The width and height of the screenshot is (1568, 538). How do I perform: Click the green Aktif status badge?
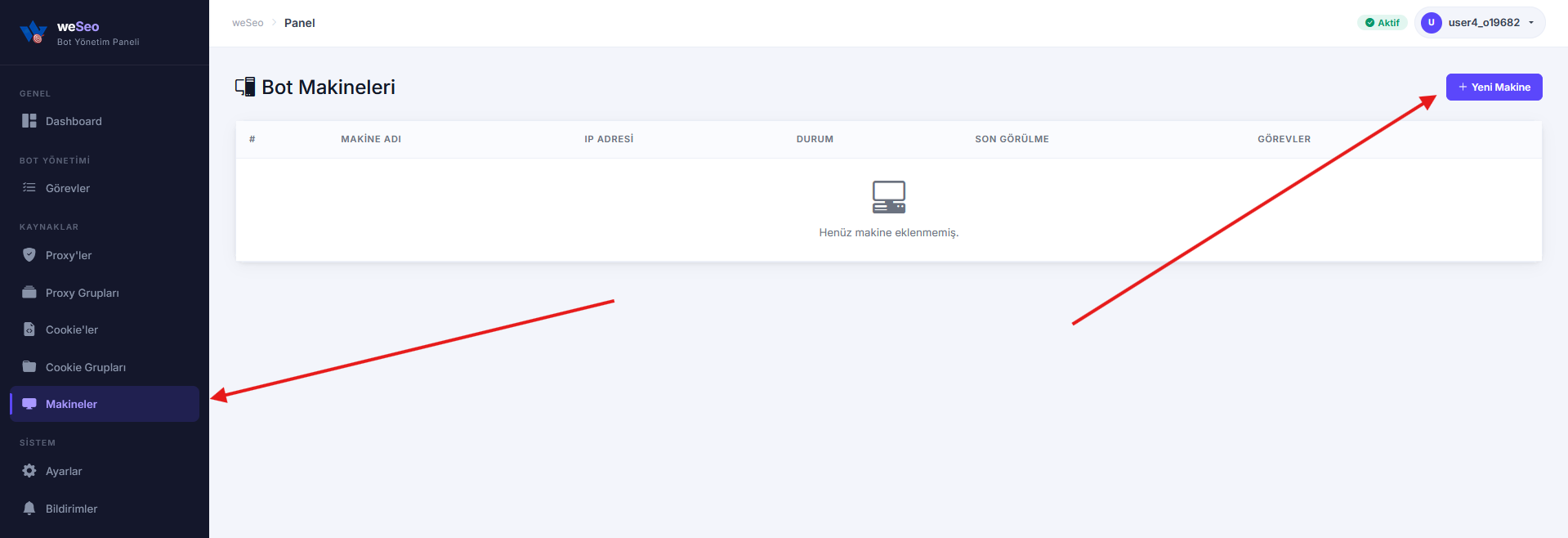(1383, 23)
